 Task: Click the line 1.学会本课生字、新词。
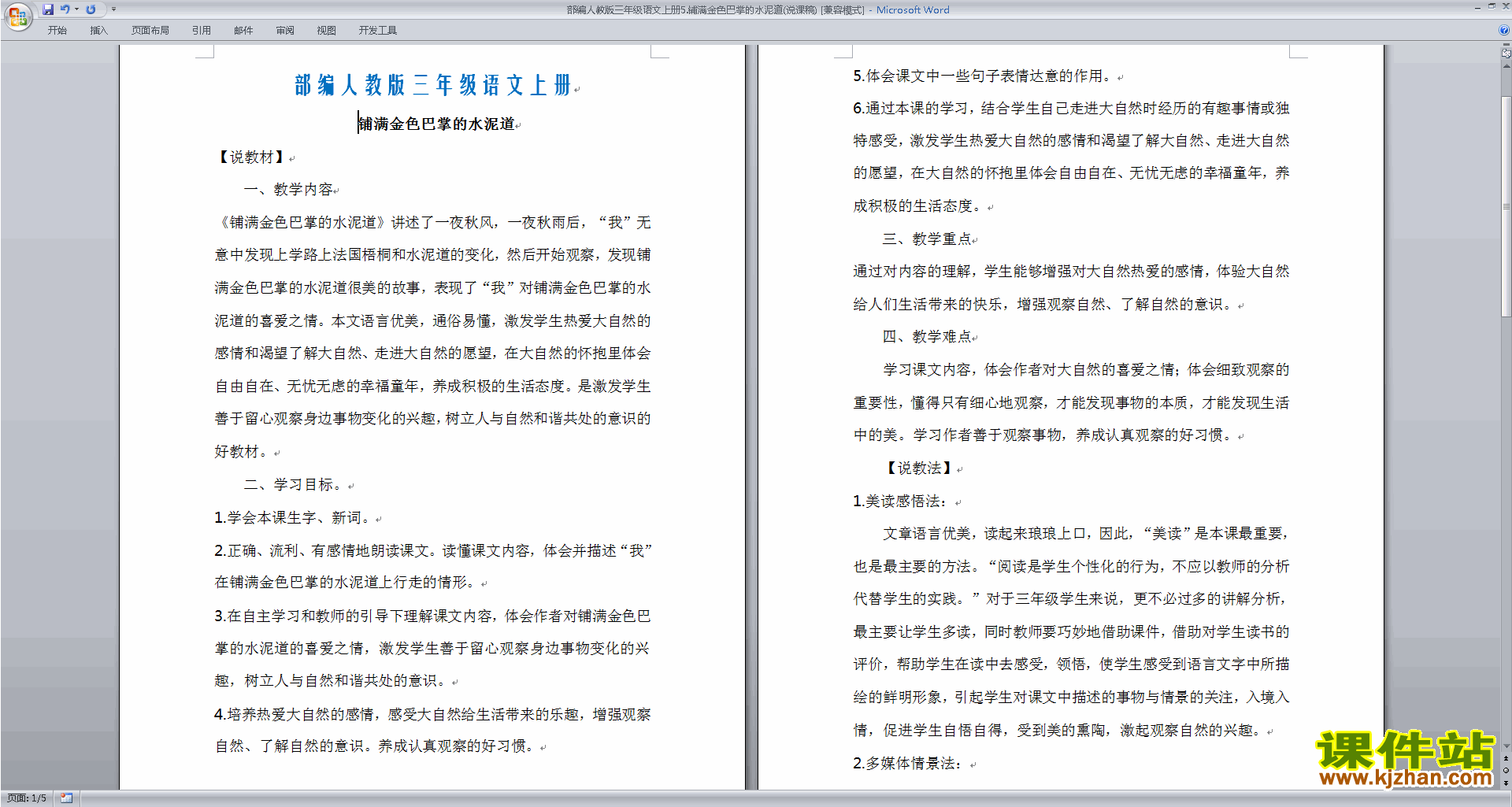coord(295,518)
